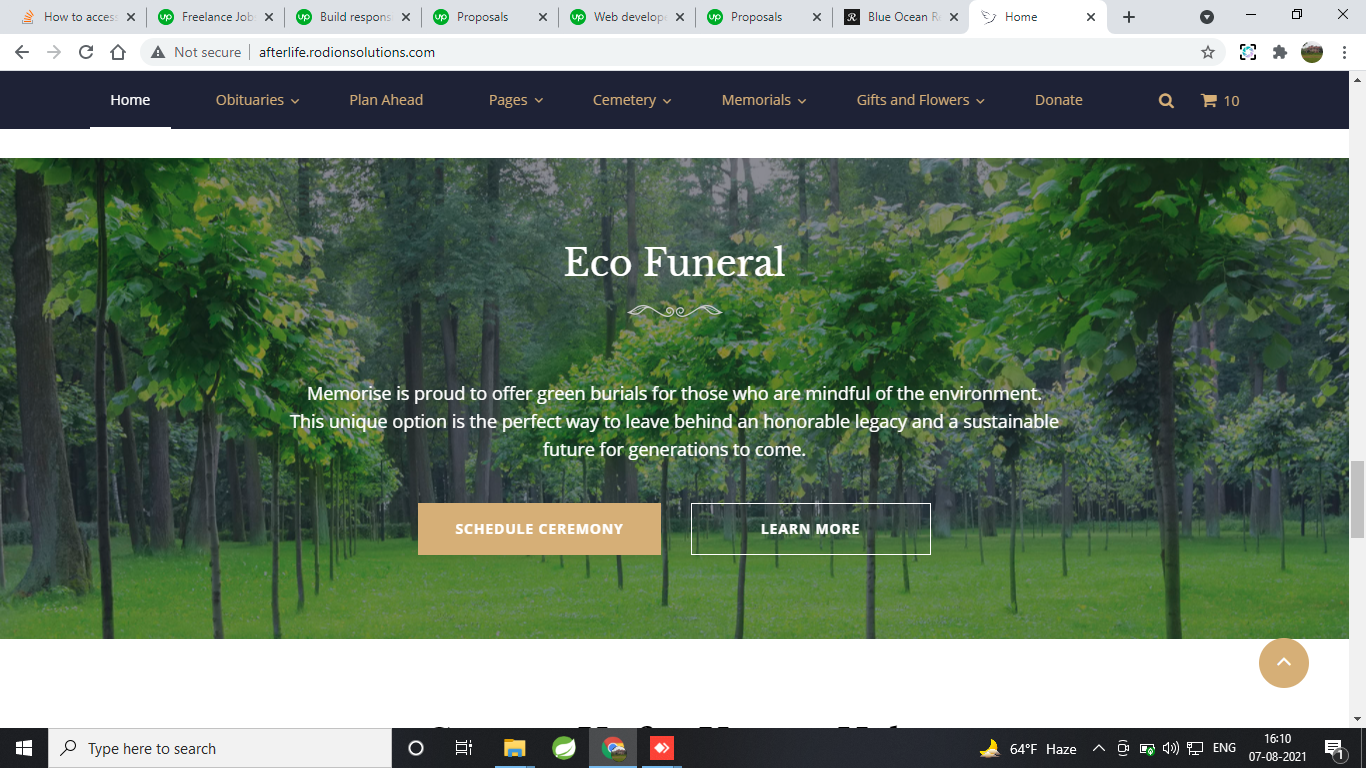Image resolution: width=1366 pixels, height=768 pixels.
Task: Click the battery status tray icon
Action: pyautogui.click(x=1147, y=748)
